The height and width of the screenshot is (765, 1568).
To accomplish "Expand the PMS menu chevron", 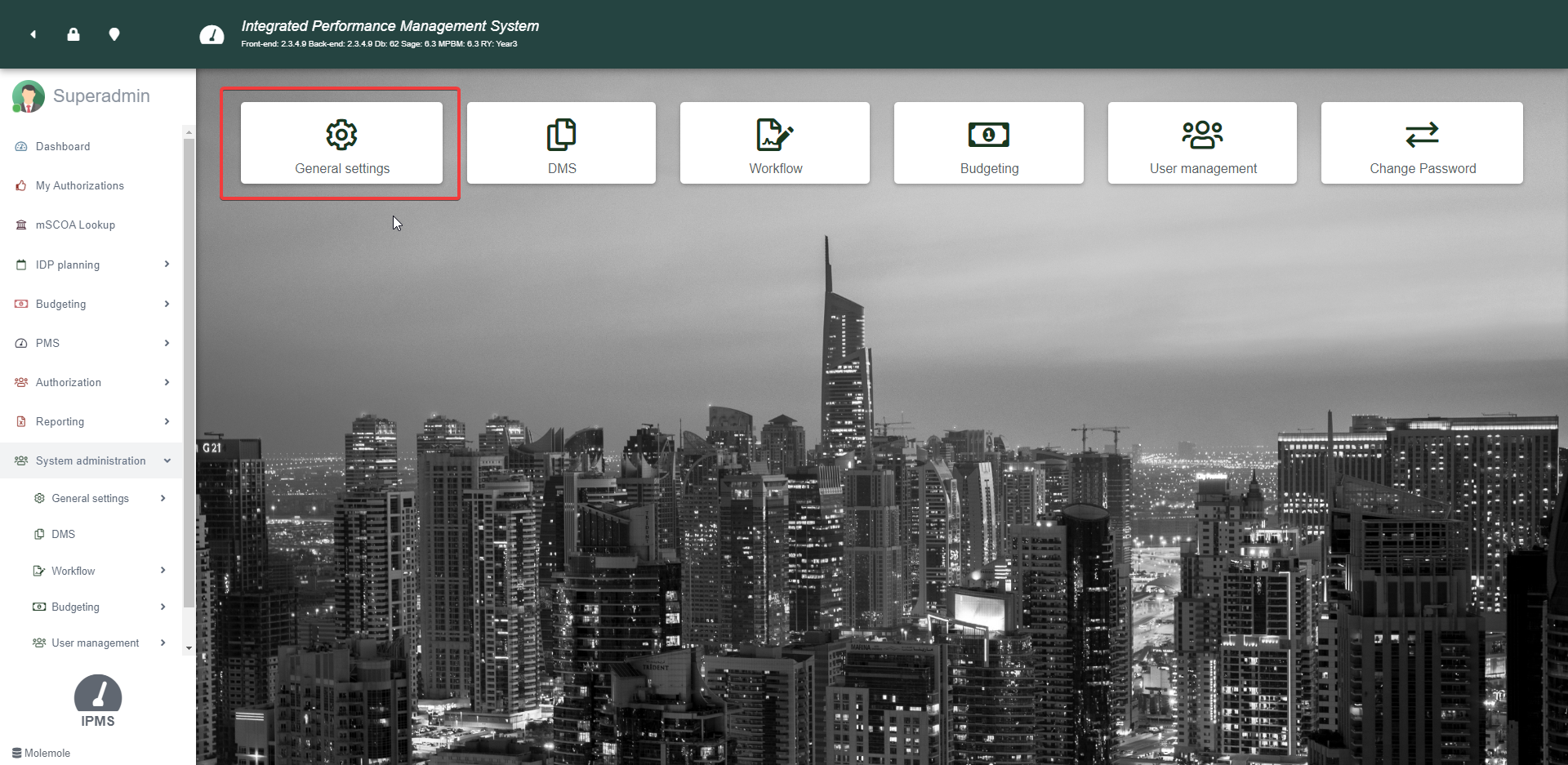I will click(x=167, y=343).
